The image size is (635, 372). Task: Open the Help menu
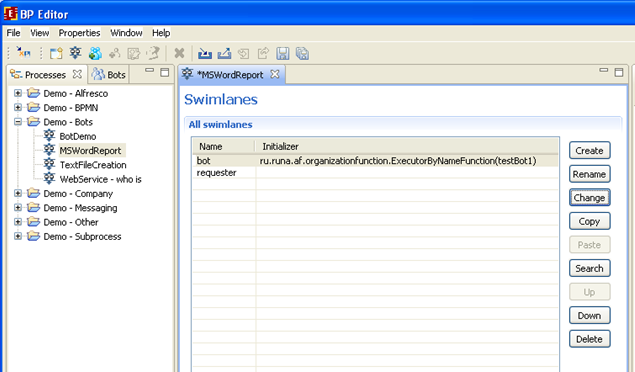coord(161,33)
